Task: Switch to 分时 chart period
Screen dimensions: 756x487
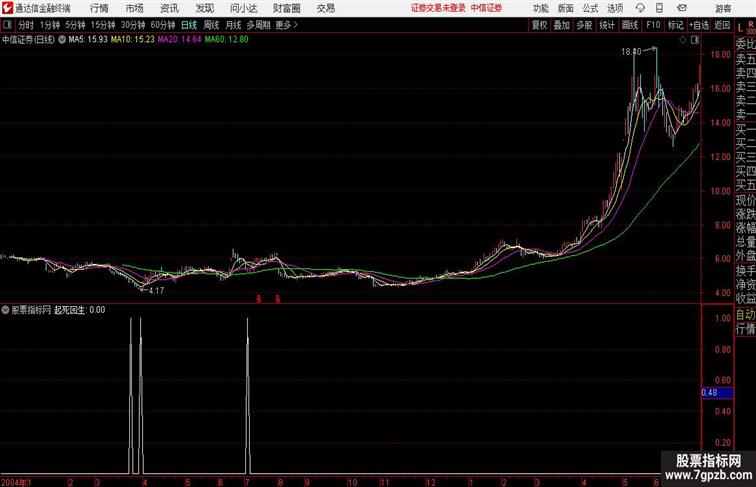Action: point(26,25)
